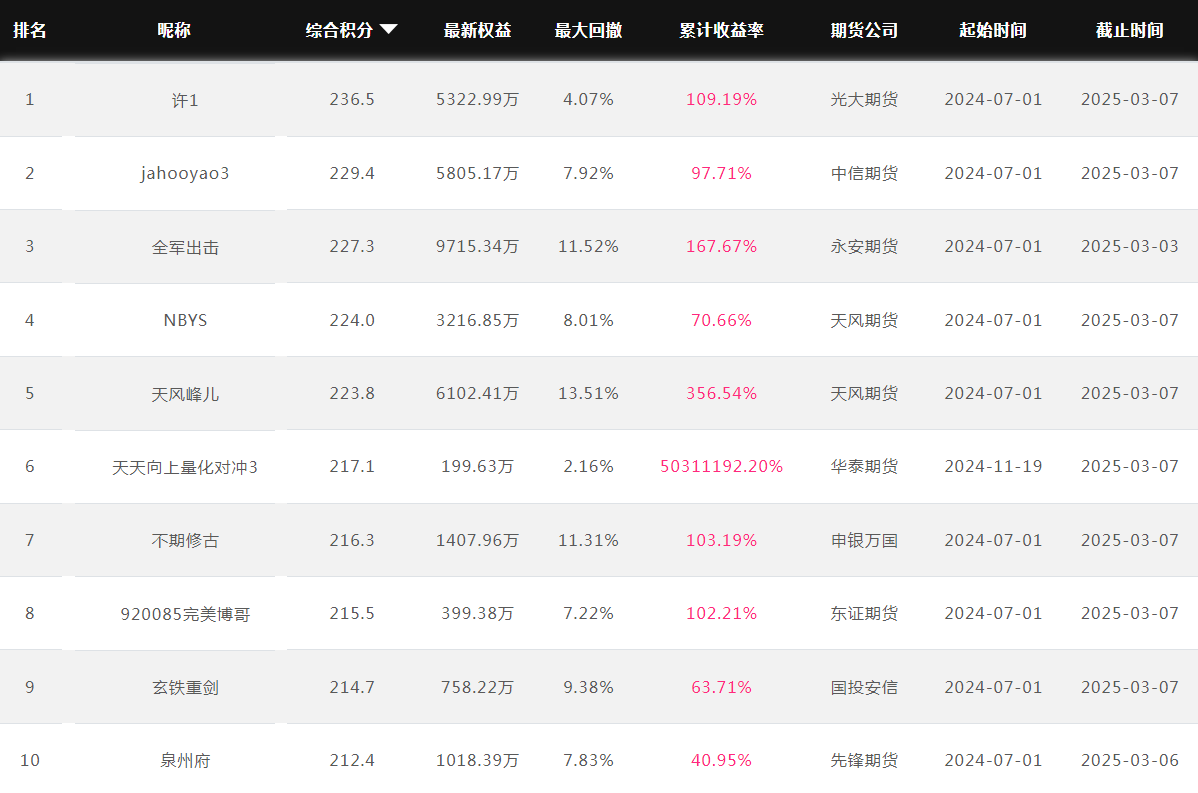The image size is (1198, 793).
Task: Select the company 国投安信
Action: click(x=864, y=687)
